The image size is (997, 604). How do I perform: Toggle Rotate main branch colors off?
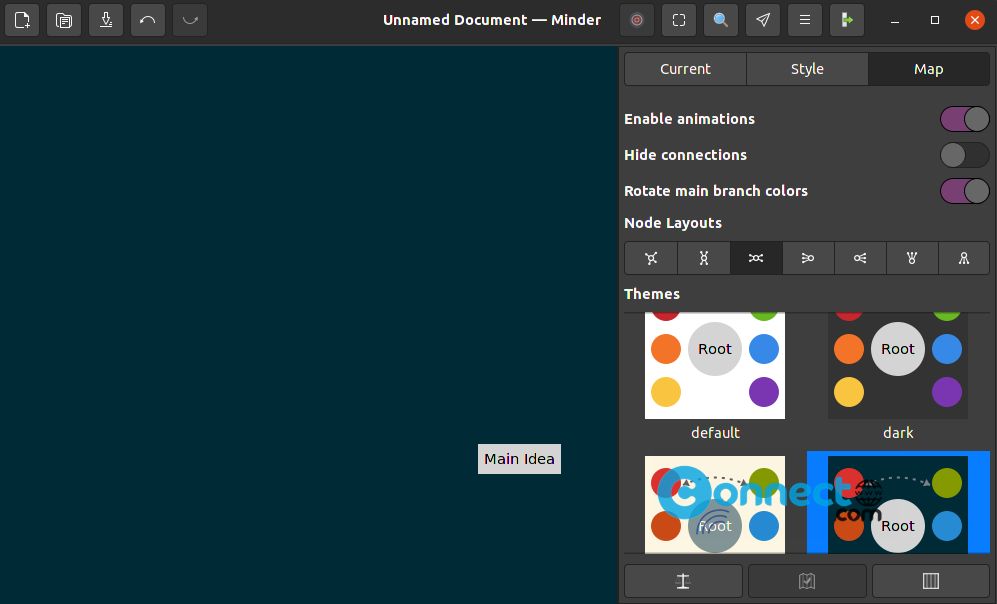click(x=964, y=191)
